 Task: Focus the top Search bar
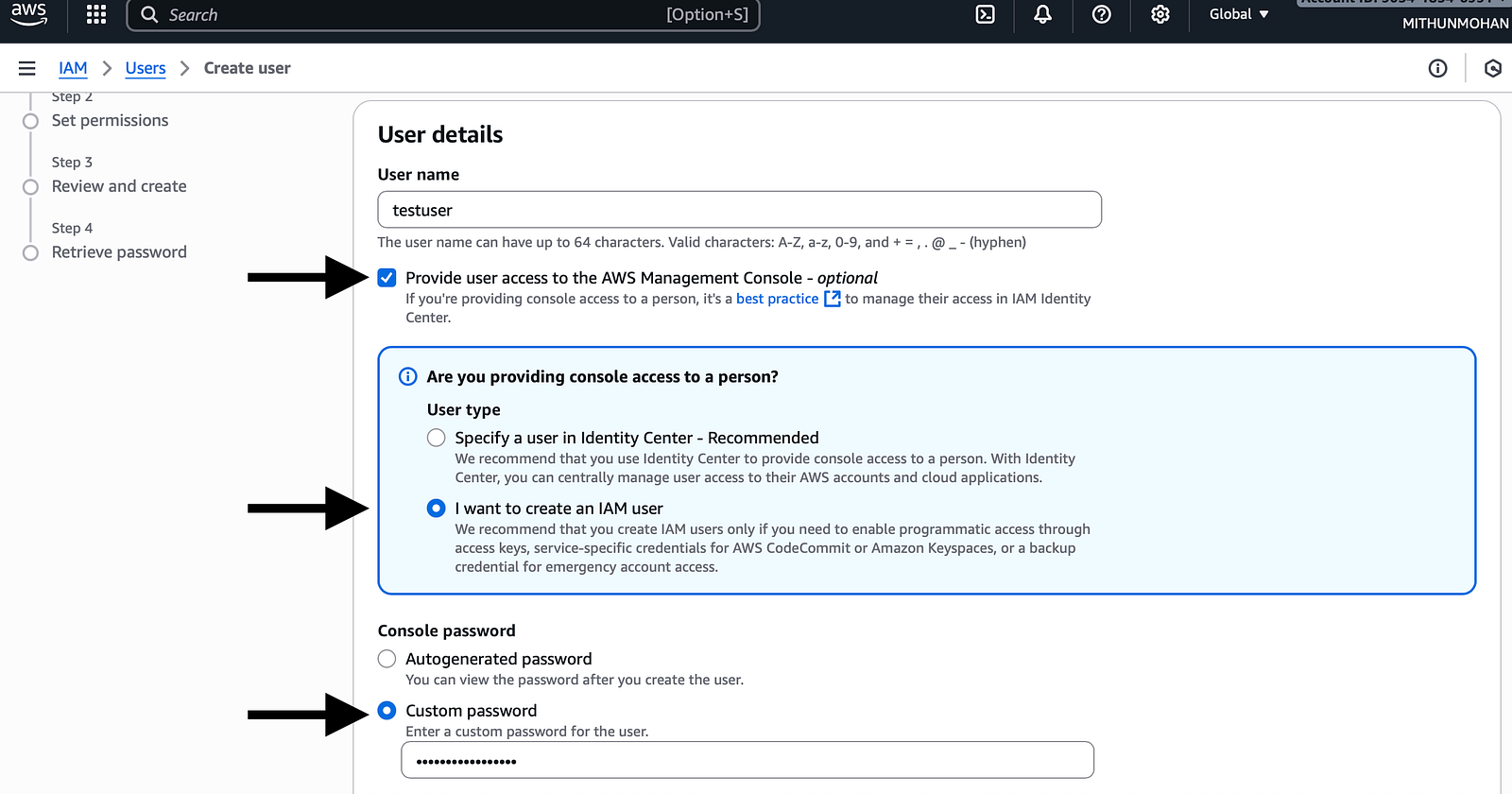443,14
